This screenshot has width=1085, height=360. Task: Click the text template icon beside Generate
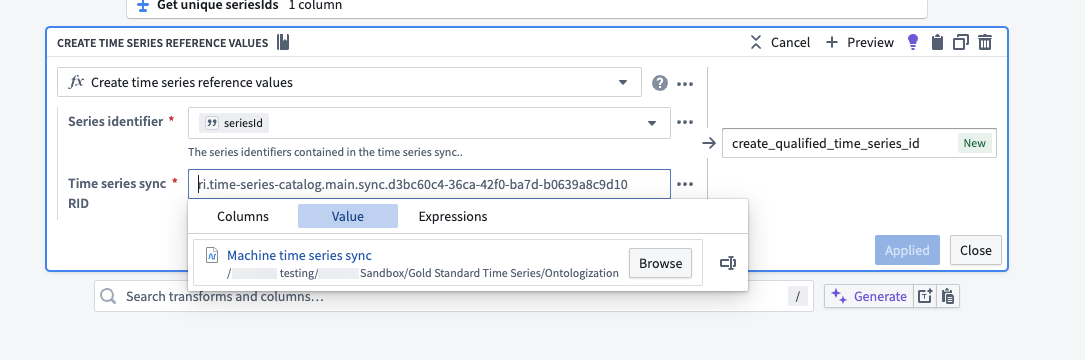[x=924, y=296]
